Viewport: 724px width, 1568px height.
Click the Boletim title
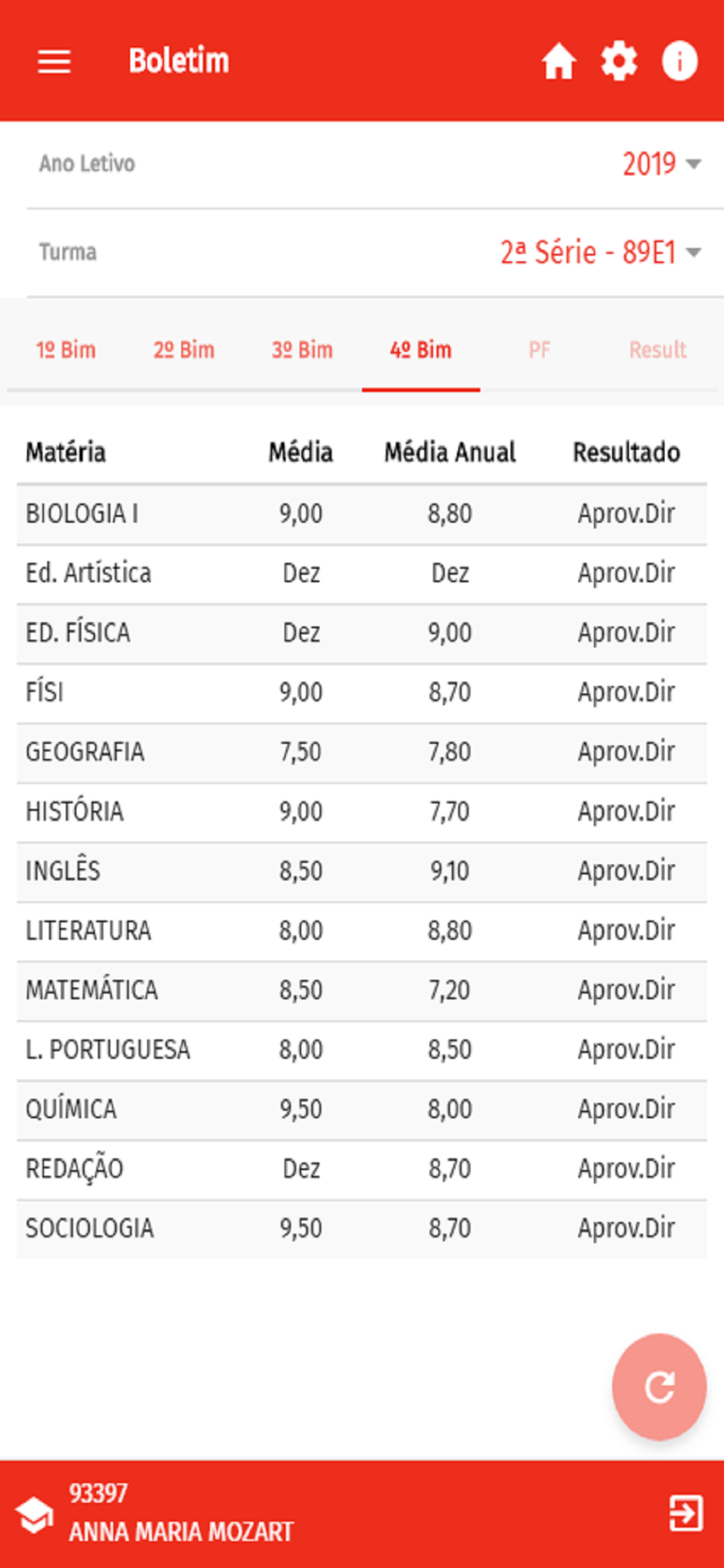click(x=179, y=61)
